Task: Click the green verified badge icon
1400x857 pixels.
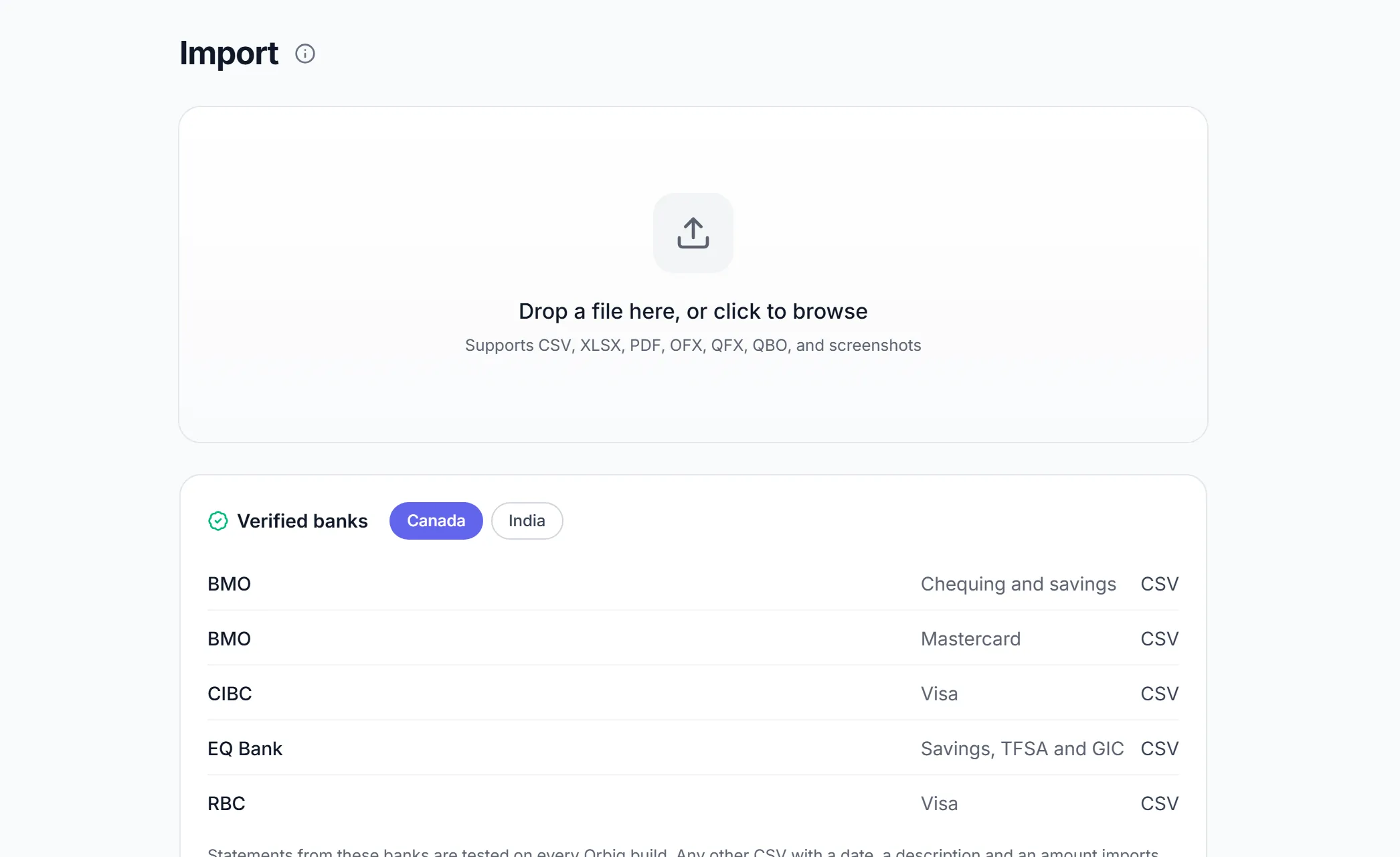Action: (x=218, y=521)
